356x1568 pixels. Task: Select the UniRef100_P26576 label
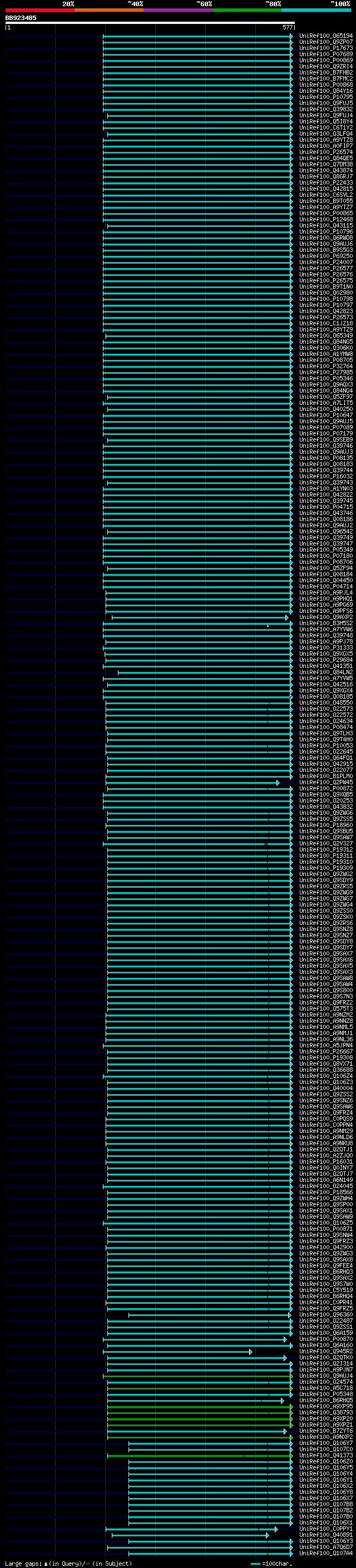[326, 275]
